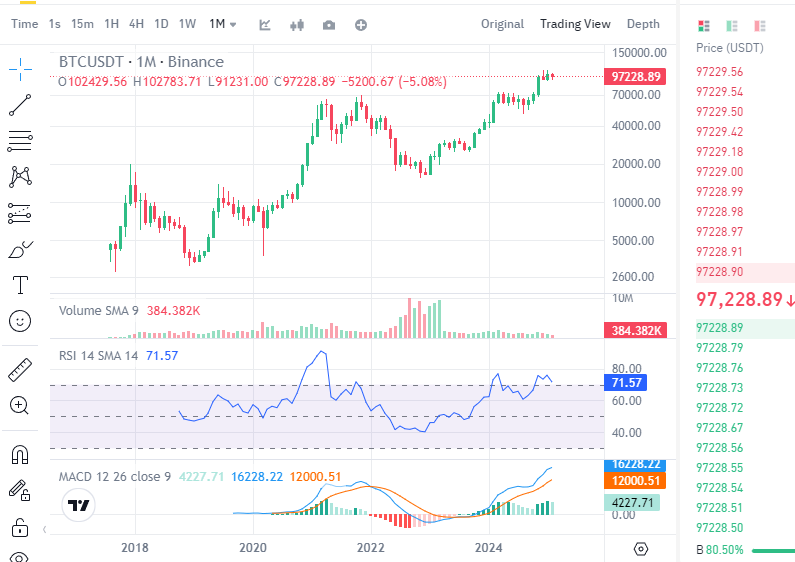Take a chart snapshot with camera icon
The width and height of the screenshot is (795, 562).
tap(329, 25)
